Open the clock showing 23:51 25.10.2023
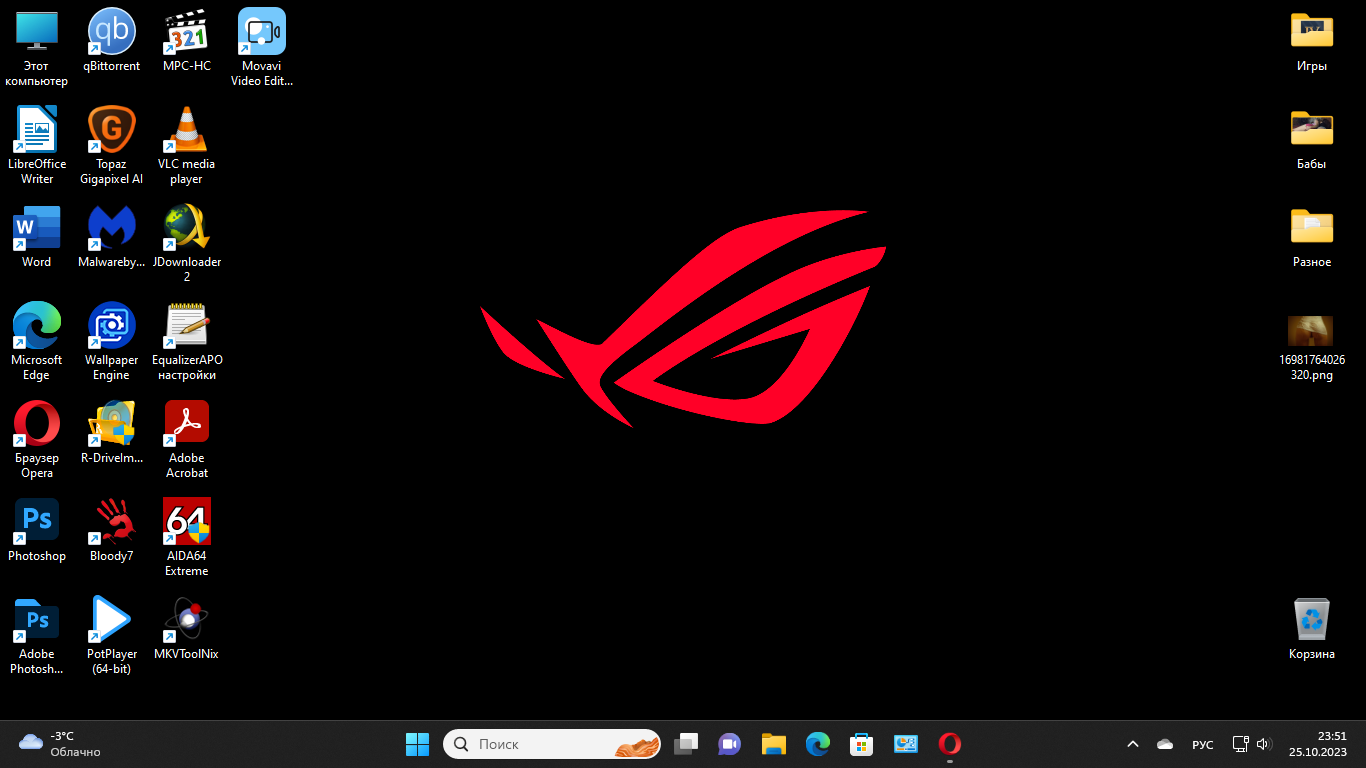 [1318, 744]
